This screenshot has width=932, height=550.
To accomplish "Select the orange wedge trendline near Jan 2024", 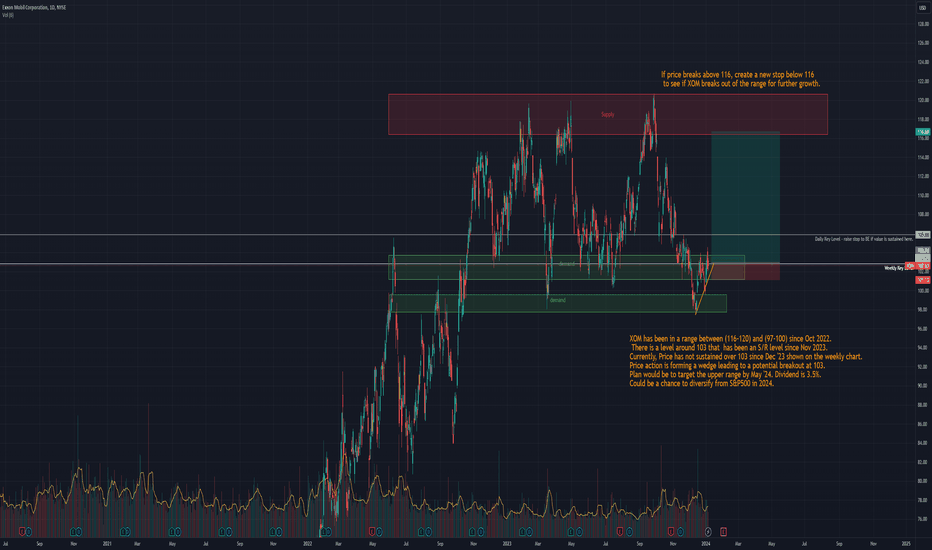I will [704, 288].
